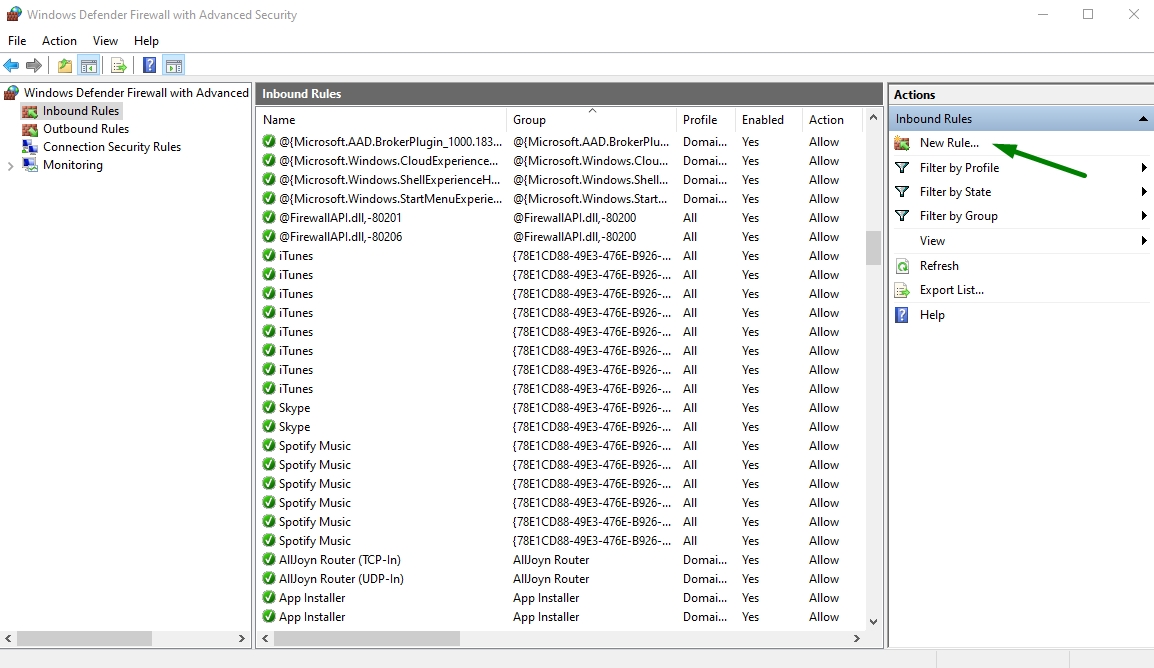Click Export List... in Actions pane
This screenshot has width=1154, height=668.
[952, 291]
